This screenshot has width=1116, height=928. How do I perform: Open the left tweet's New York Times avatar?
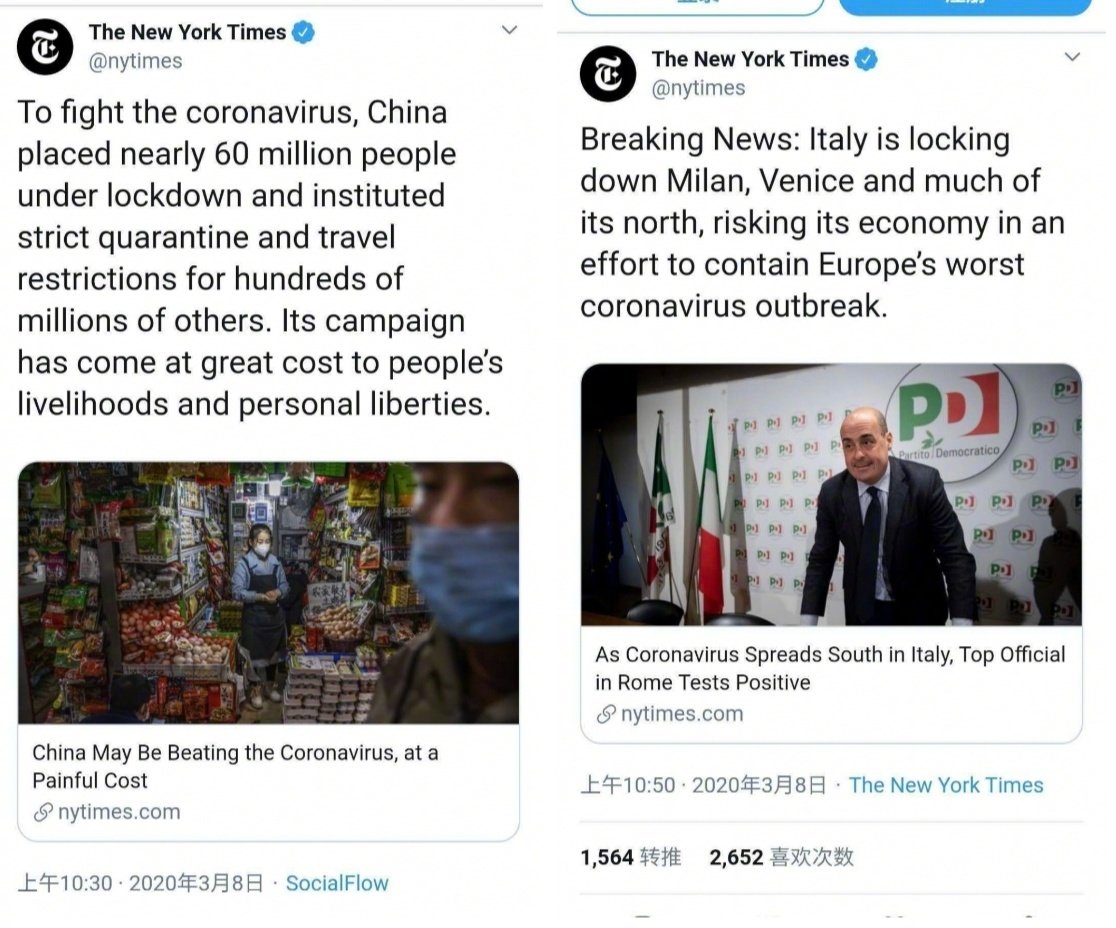[45, 48]
